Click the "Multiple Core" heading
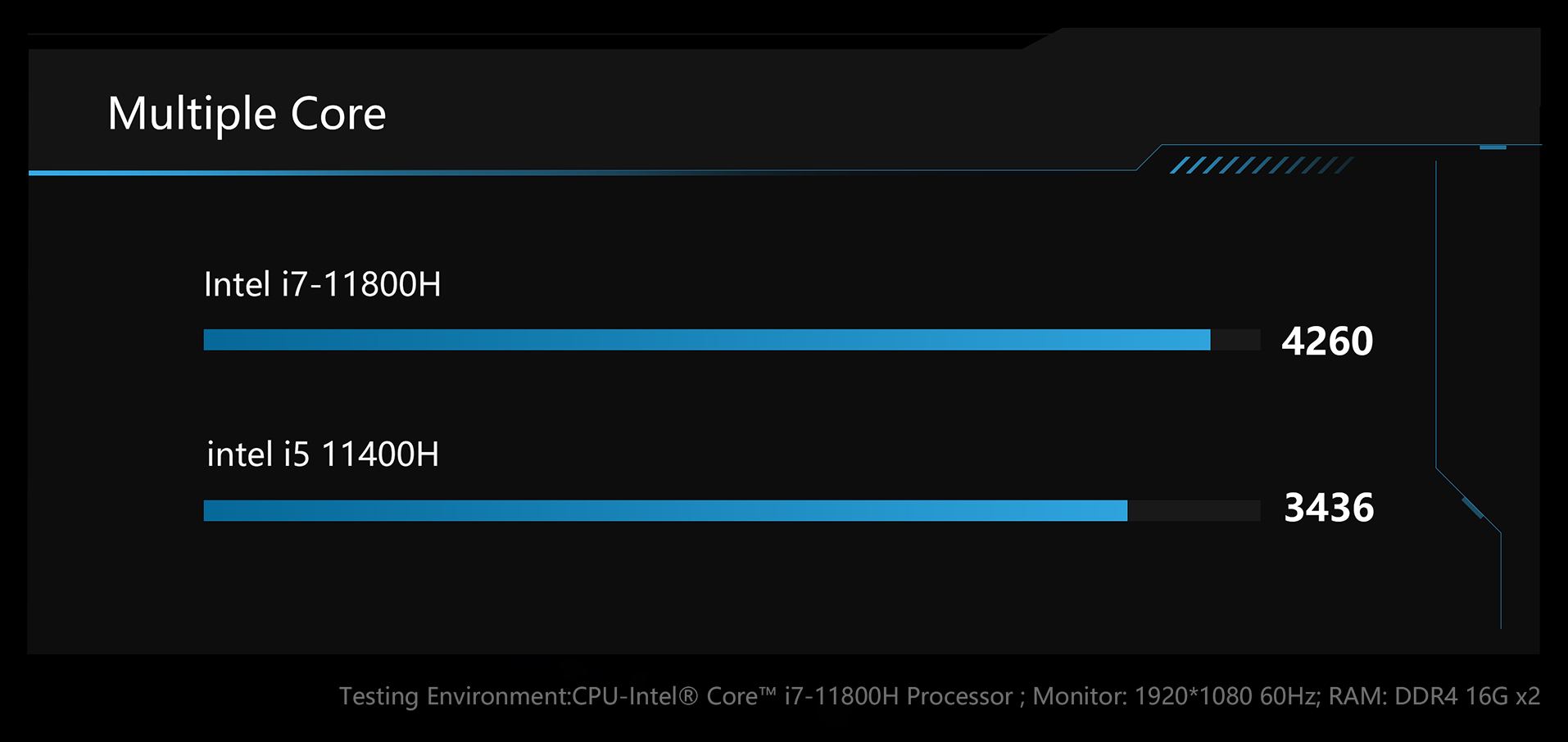The width and height of the screenshot is (1568, 742). click(247, 115)
